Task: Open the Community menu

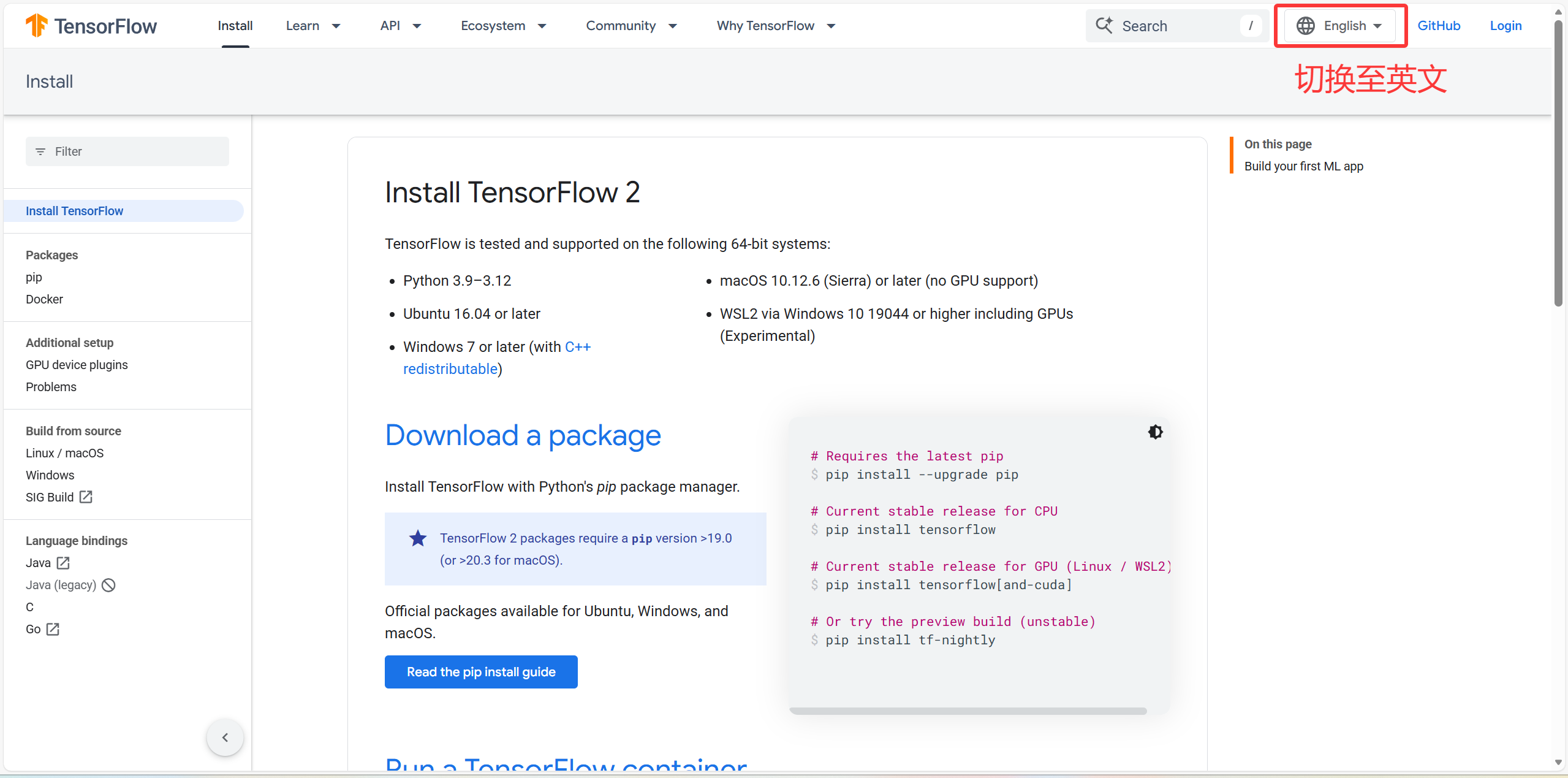Action: [x=631, y=26]
